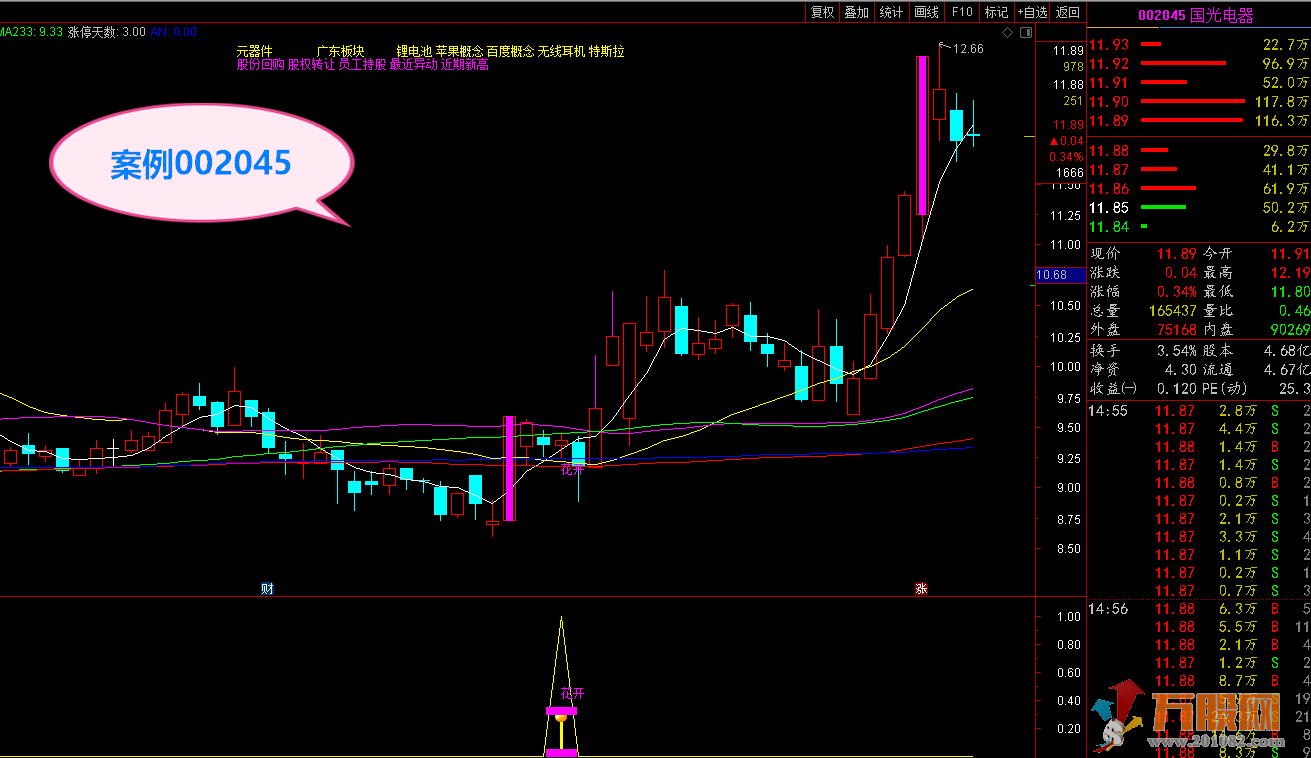Click the 14:56 tick trade timestamp
The width and height of the screenshot is (1311, 758).
click(1108, 608)
